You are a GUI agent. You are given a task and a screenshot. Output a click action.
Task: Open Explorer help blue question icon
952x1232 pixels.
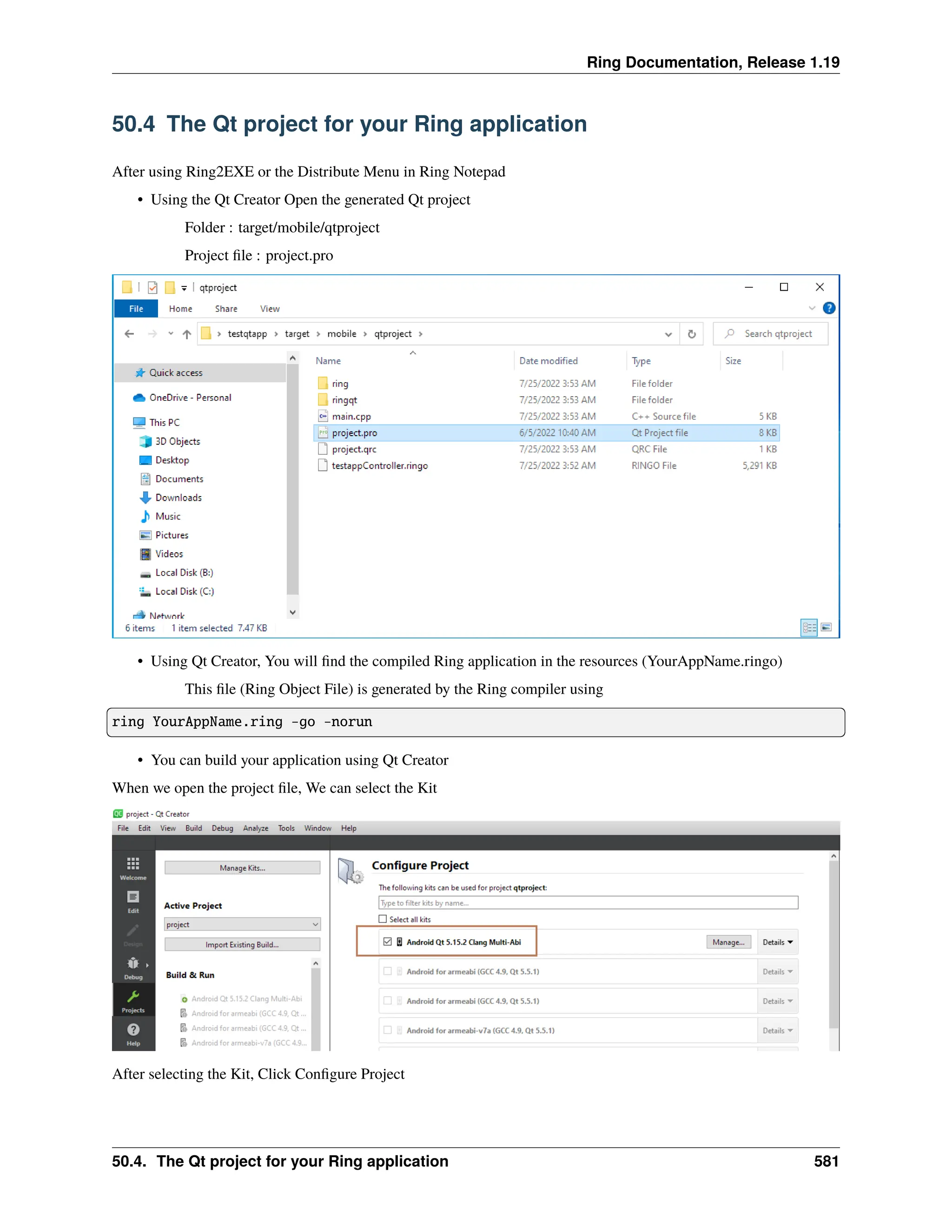(828, 308)
